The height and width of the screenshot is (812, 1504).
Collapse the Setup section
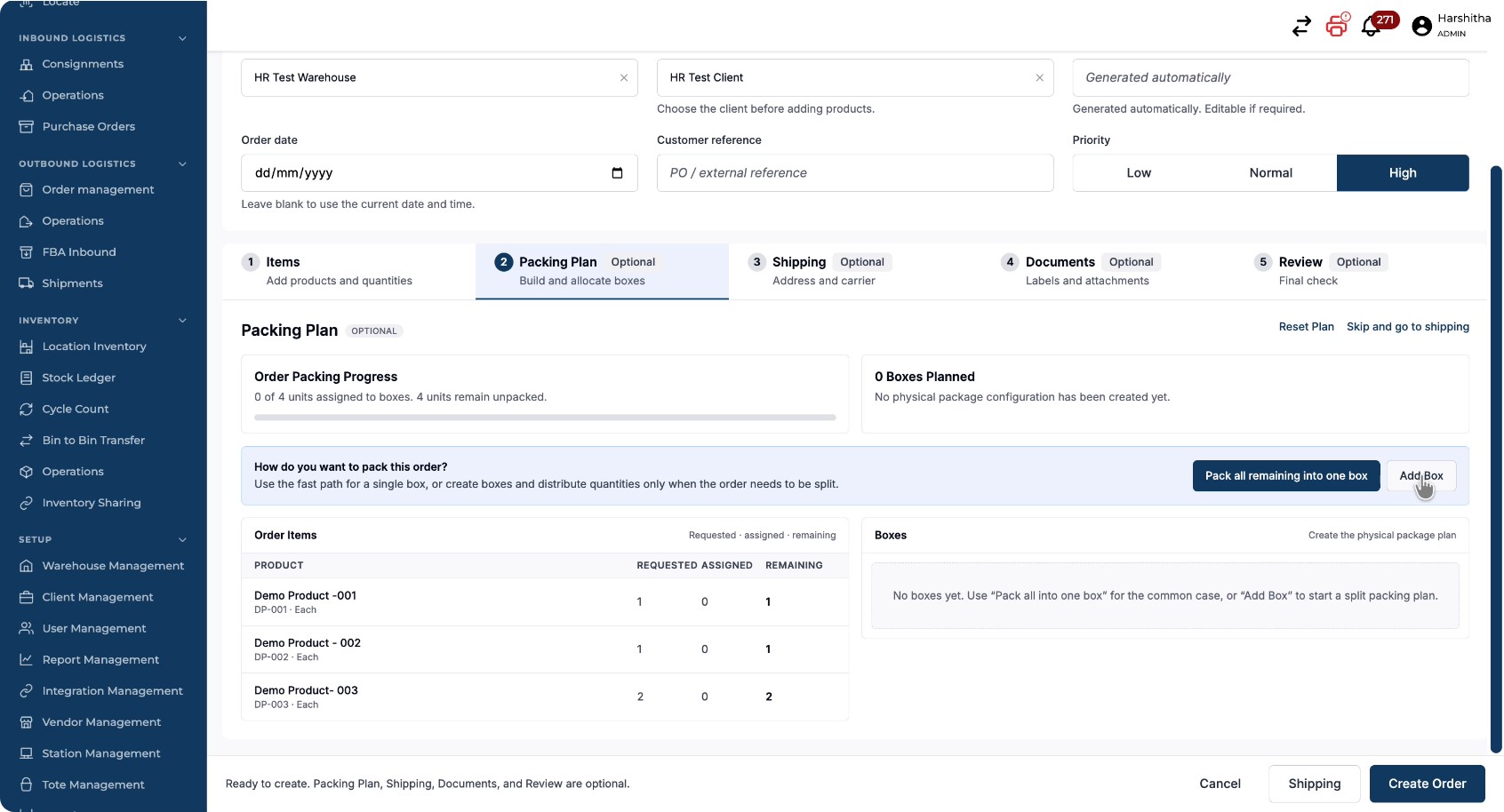pyautogui.click(x=182, y=539)
